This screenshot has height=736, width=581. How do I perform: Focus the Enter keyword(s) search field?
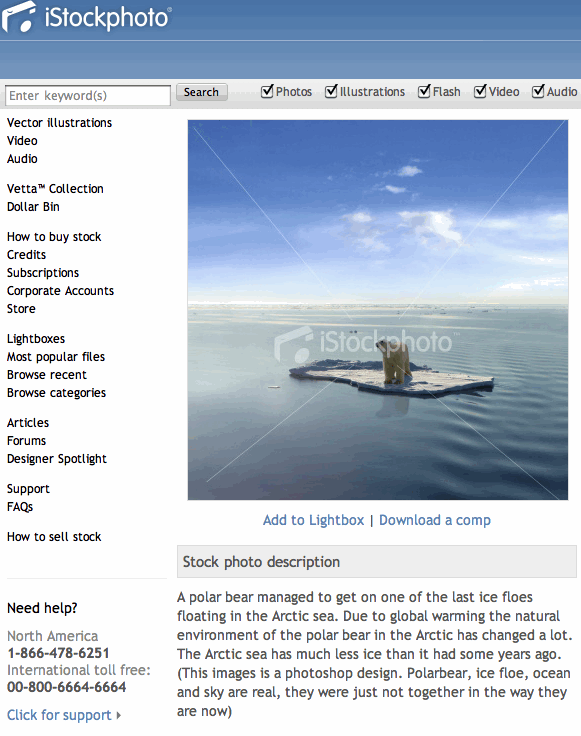88,95
